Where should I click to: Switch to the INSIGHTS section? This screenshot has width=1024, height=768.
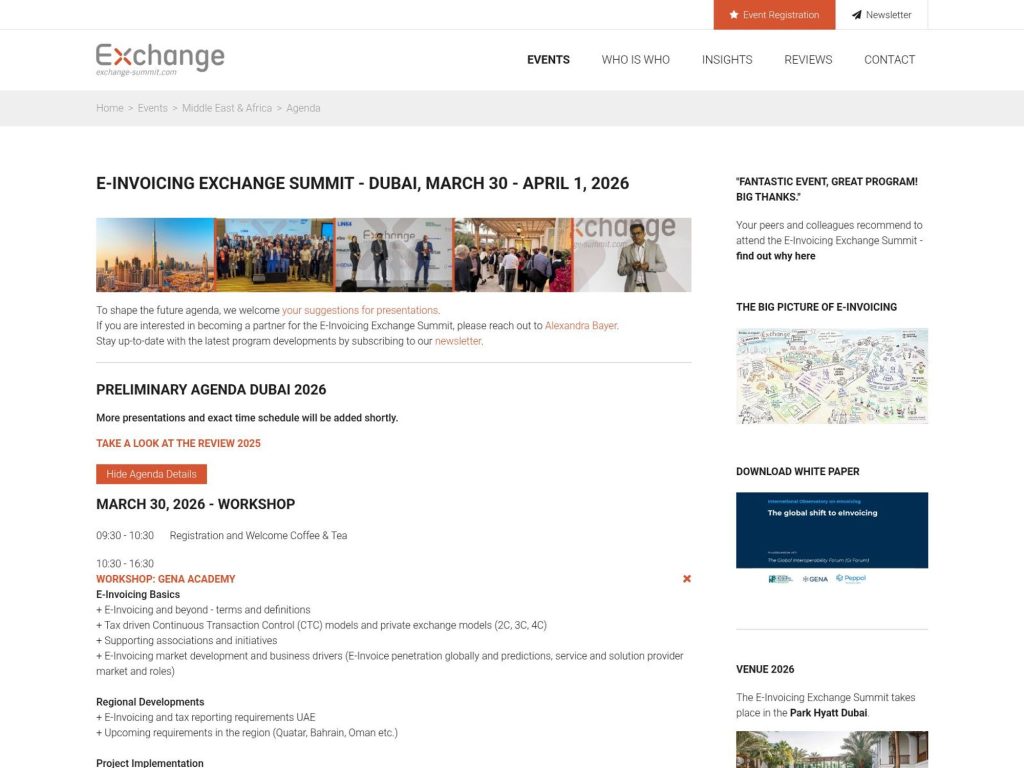point(727,60)
